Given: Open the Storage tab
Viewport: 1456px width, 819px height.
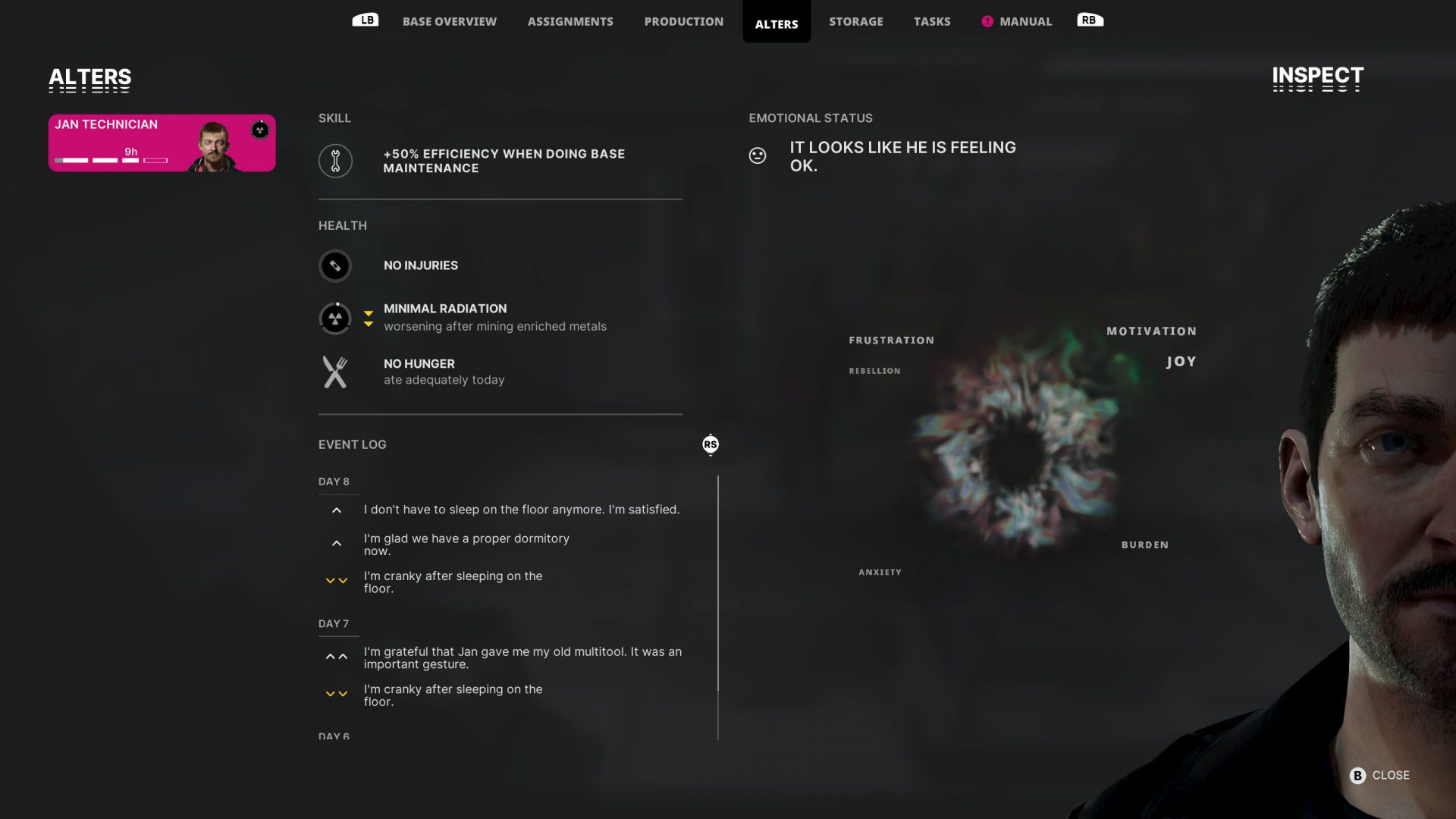Looking at the screenshot, I should point(856,21).
